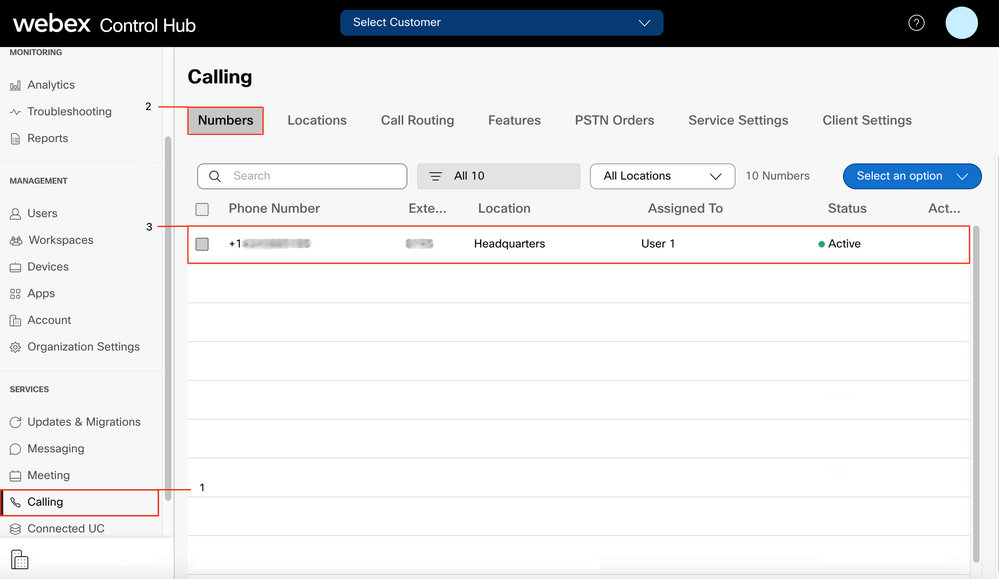Click the Status column header
Screen dimensions: 999x579
(x=847, y=208)
